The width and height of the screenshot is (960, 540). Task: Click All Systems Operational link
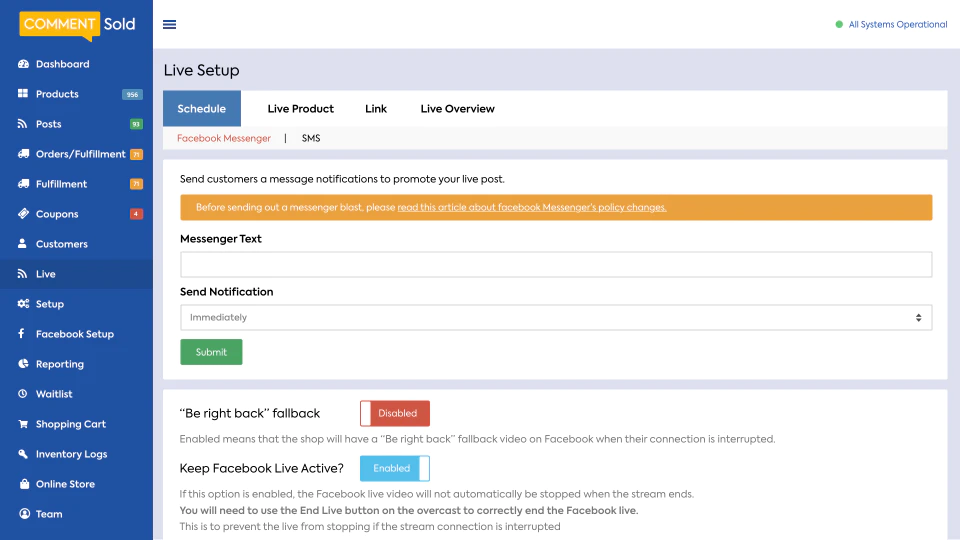coord(898,24)
